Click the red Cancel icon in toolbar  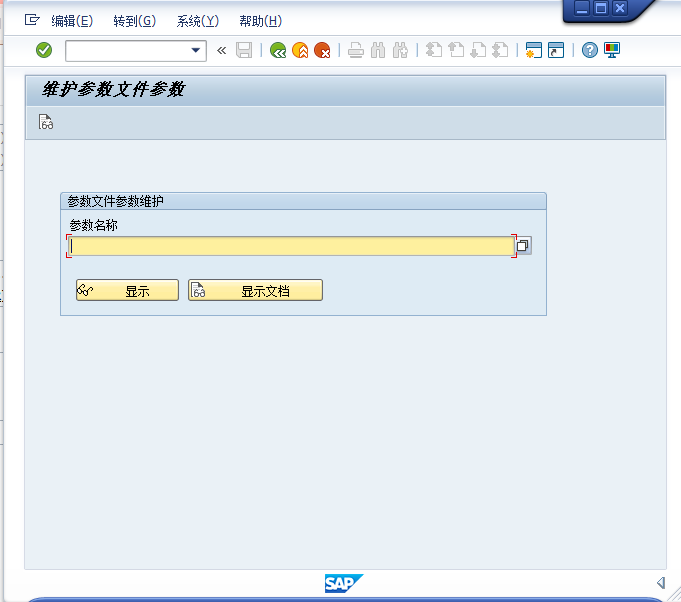coord(322,50)
